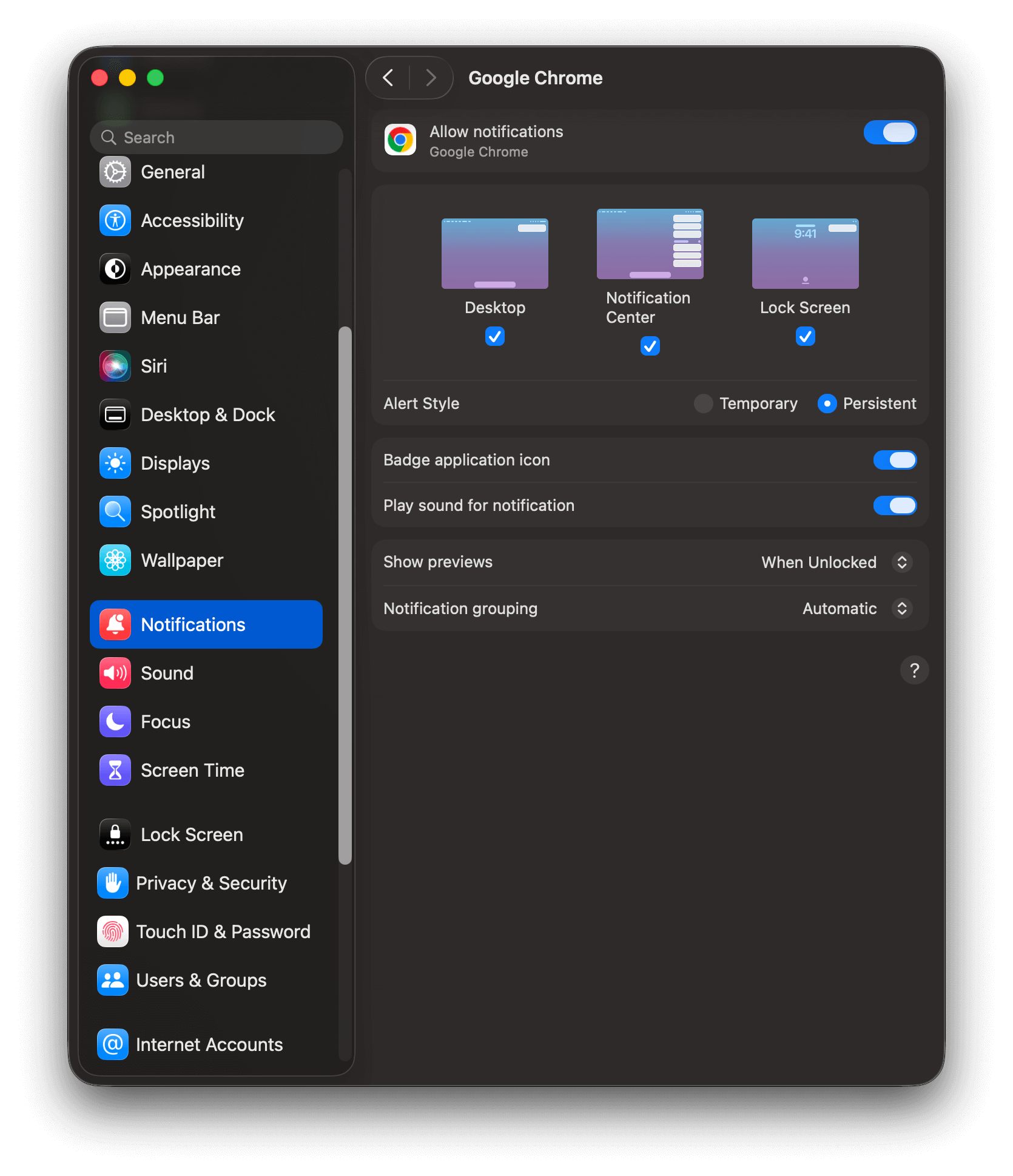Open Privacy & Security hand icon
1013x1176 pixels.
(x=113, y=884)
